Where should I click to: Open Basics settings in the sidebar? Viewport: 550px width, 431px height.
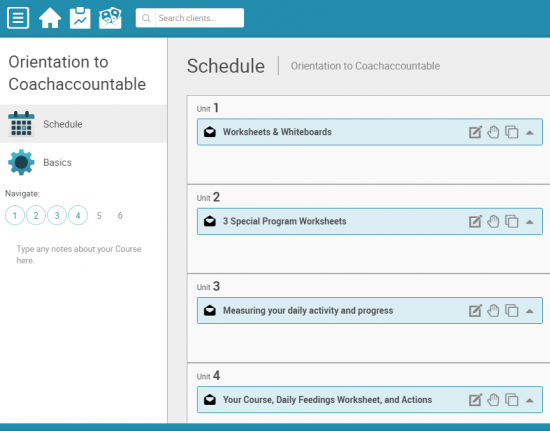point(83,162)
